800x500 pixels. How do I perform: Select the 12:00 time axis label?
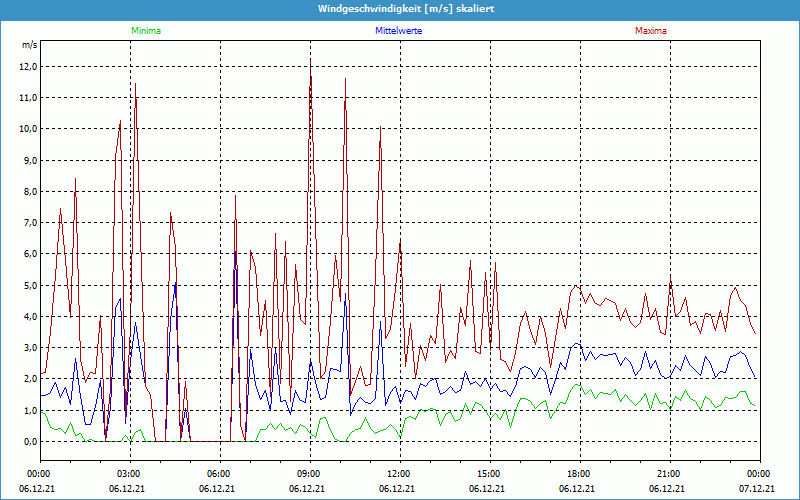click(x=398, y=474)
